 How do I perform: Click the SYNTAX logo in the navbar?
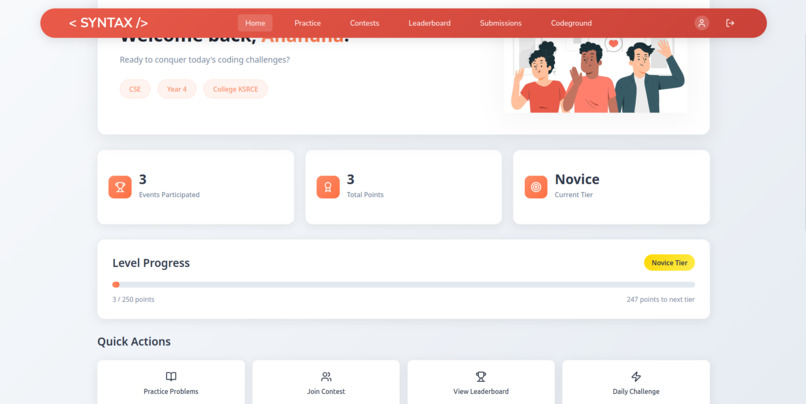[108, 23]
